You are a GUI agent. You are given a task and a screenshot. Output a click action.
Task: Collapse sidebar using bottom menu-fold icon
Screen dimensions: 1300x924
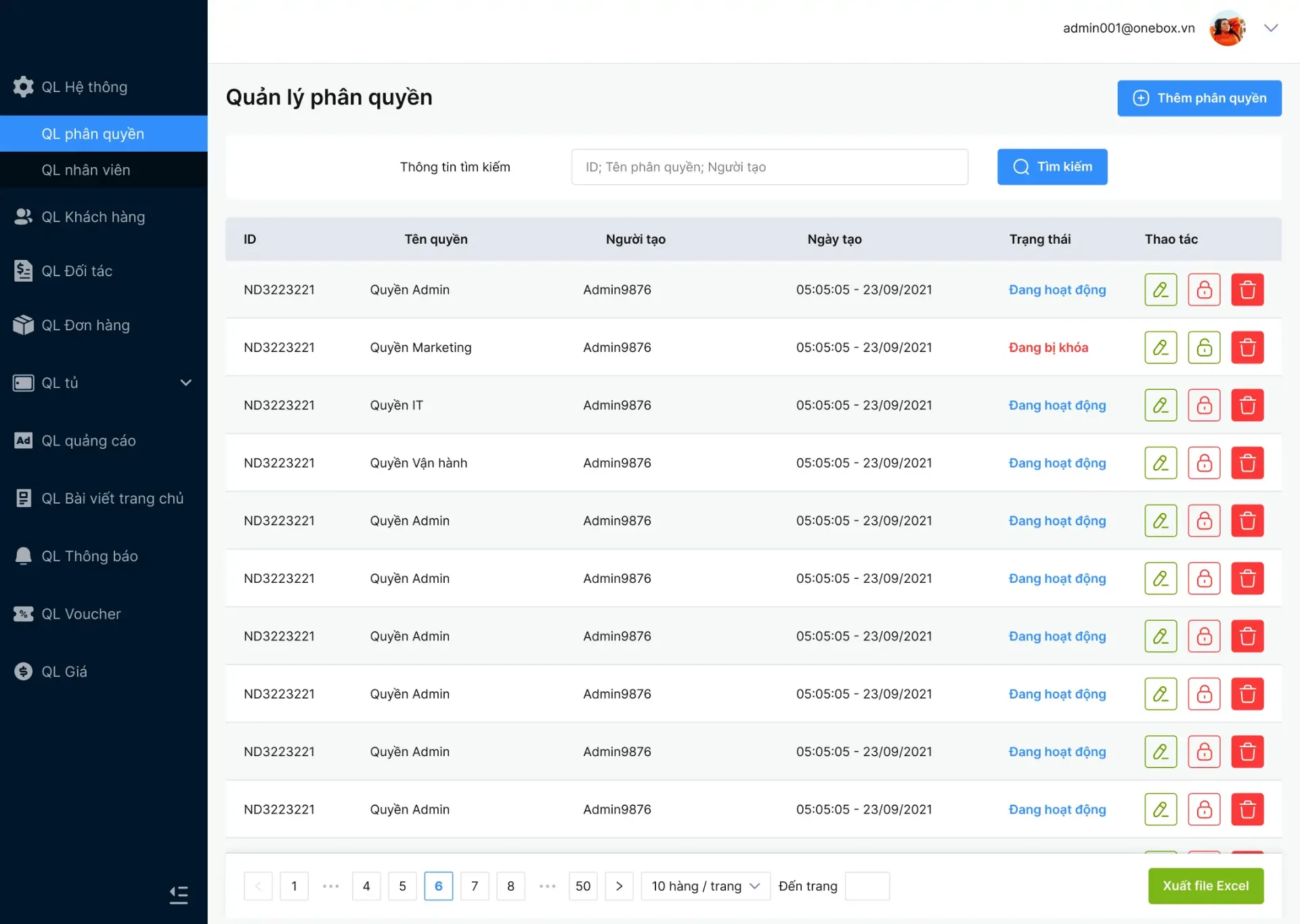tap(179, 895)
